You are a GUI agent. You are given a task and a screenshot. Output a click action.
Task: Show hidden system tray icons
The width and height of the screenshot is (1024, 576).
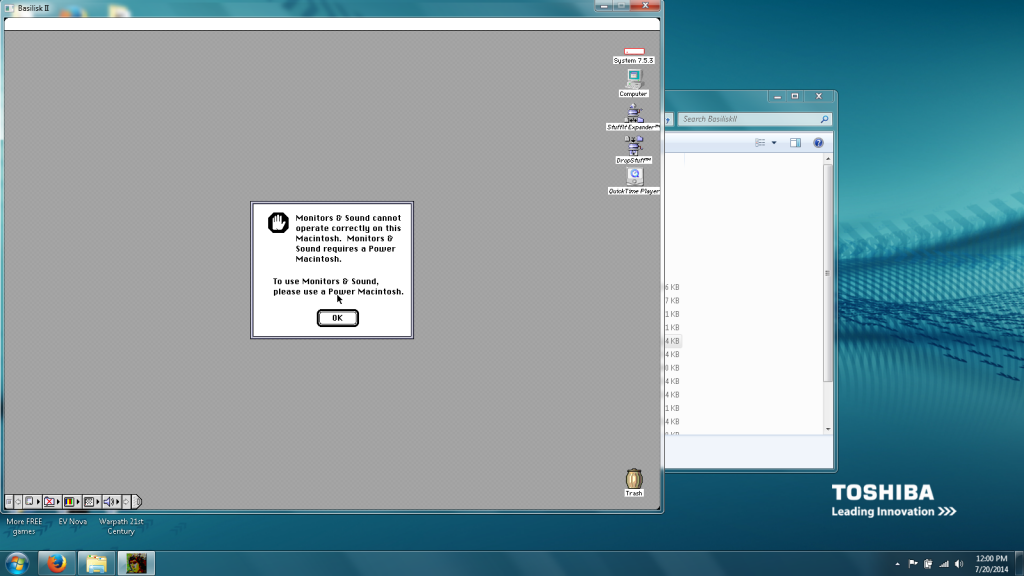pyautogui.click(x=897, y=564)
